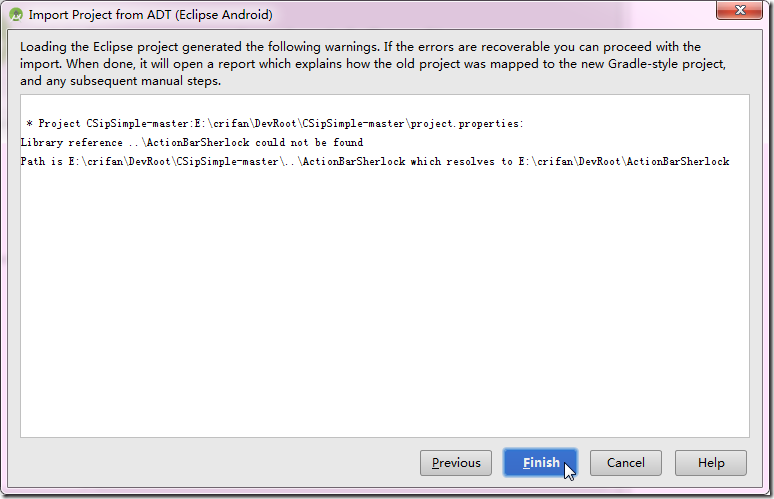The width and height of the screenshot is (774, 499).
Task: Cancel the ADT project import
Action: pos(626,463)
